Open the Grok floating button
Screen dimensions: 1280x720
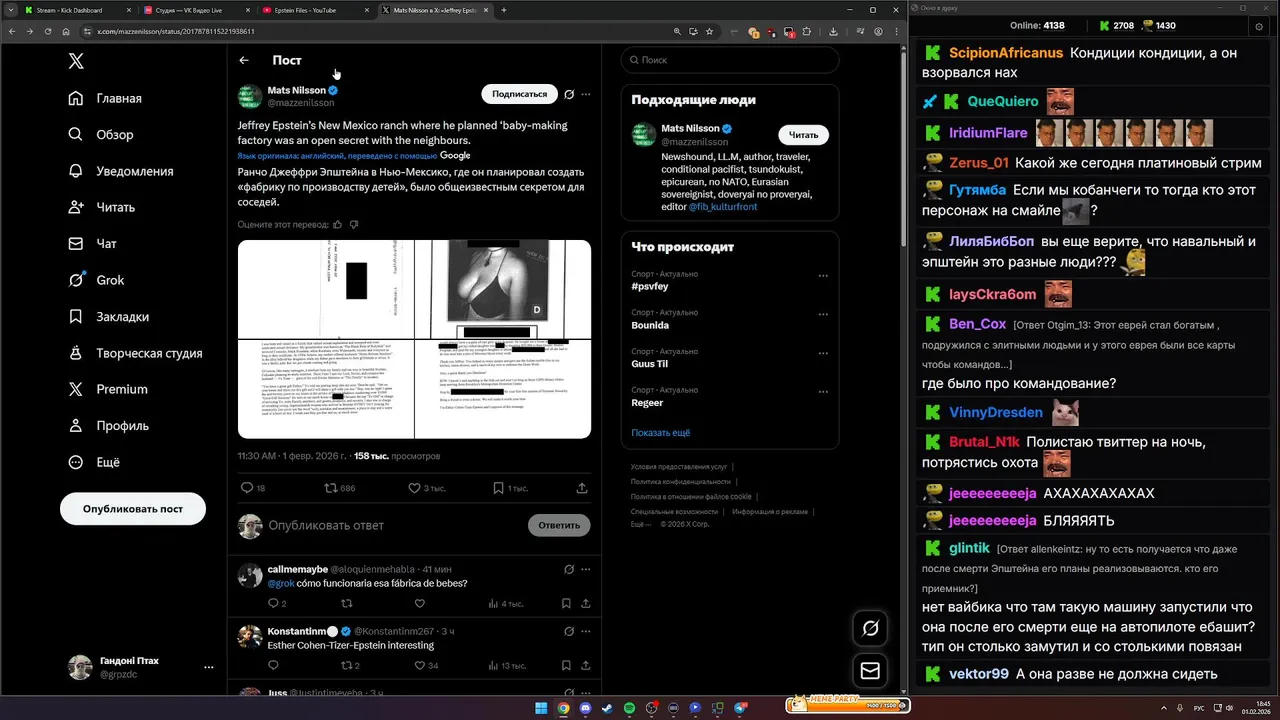tap(870, 628)
